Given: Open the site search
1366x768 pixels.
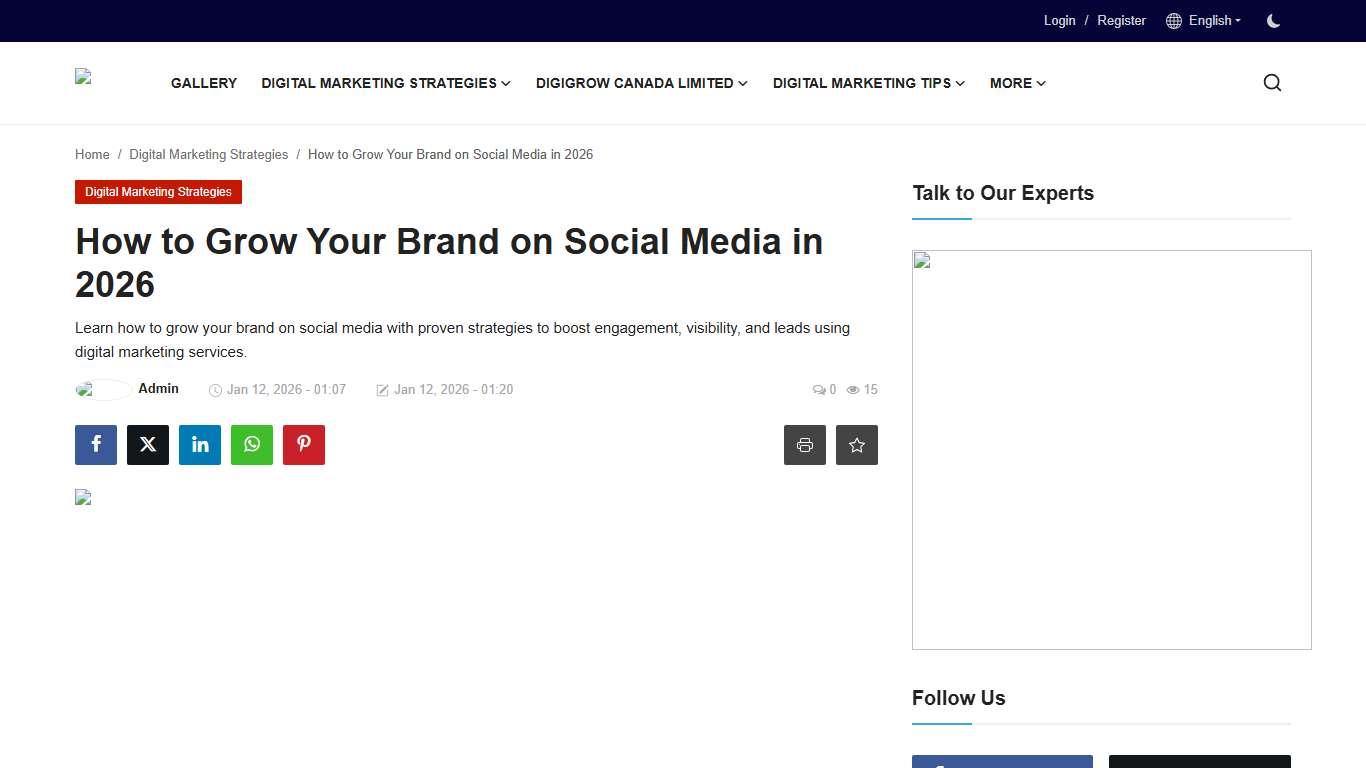Looking at the screenshot, I should (1271, 82).
